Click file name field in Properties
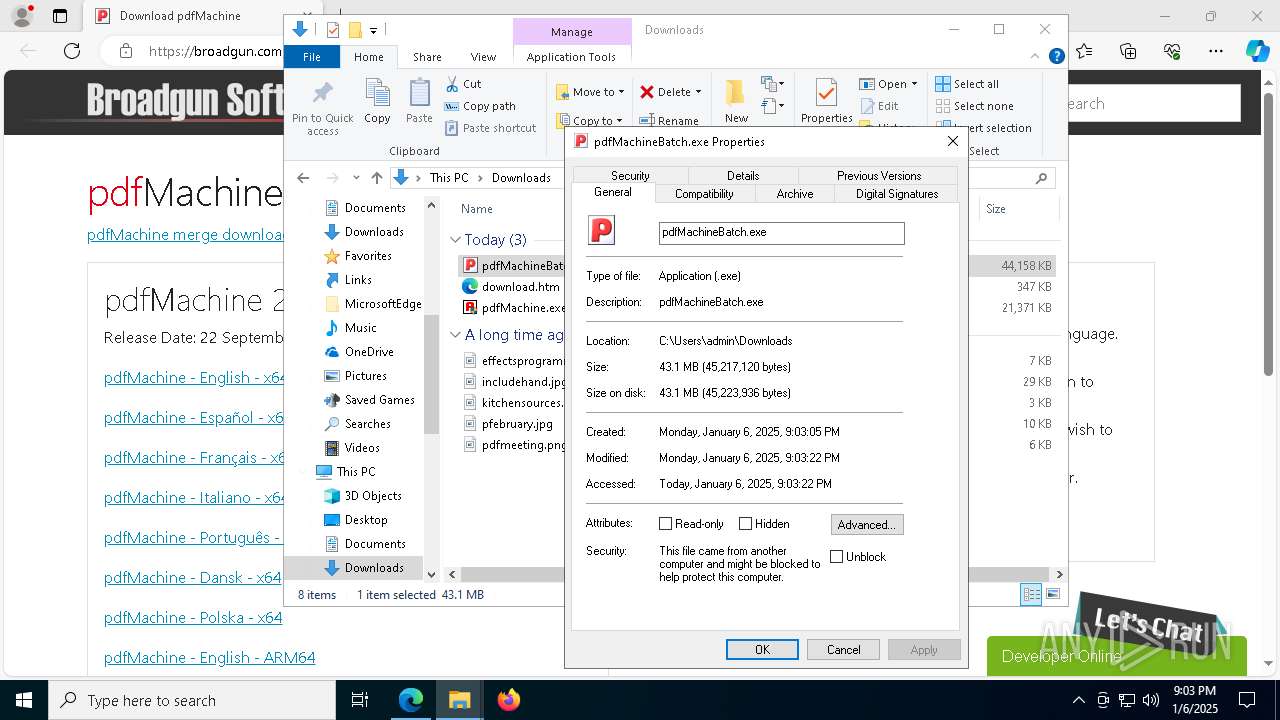Screen dimensions: 1280x720 [x=782, y=233]
